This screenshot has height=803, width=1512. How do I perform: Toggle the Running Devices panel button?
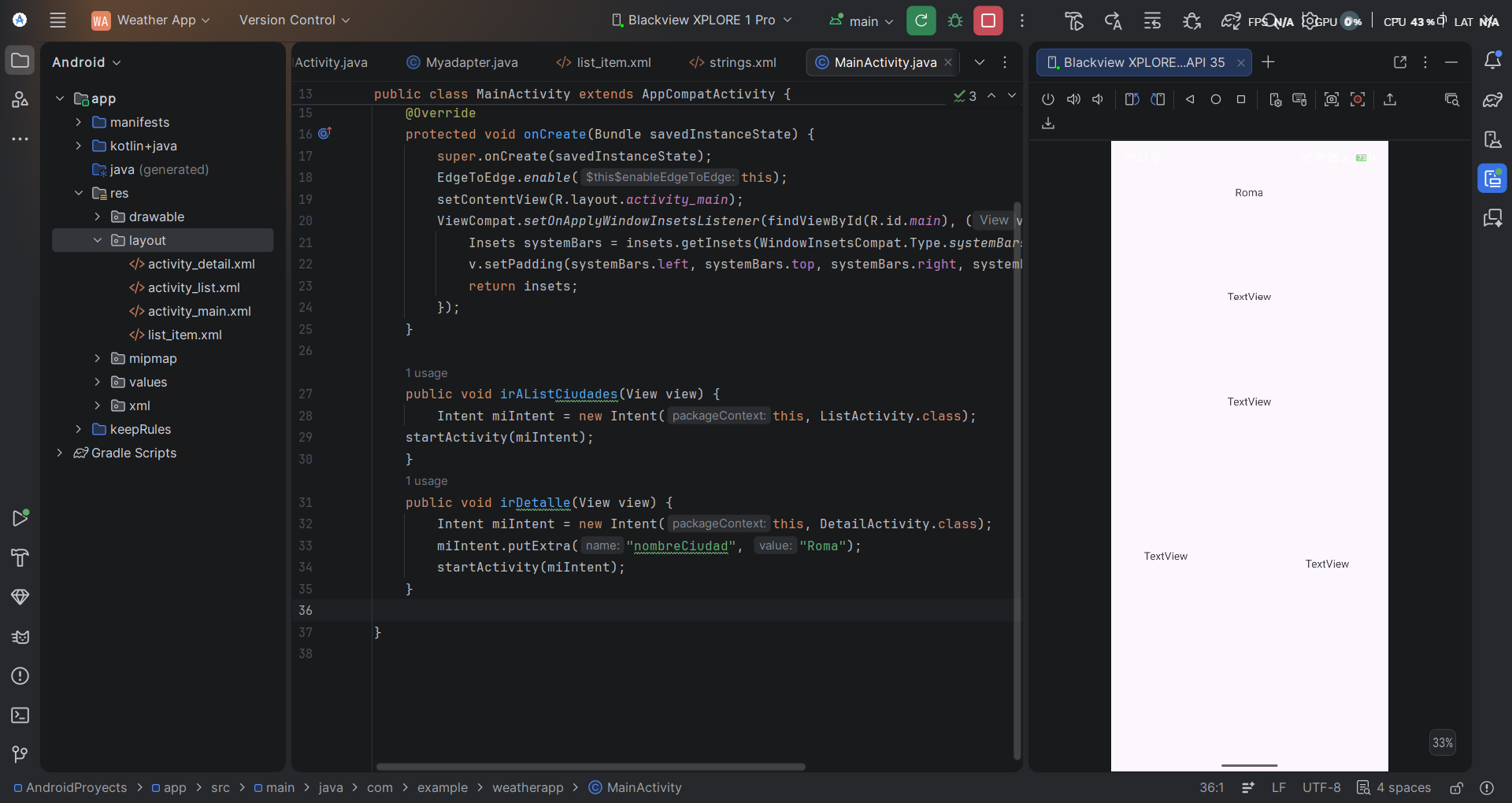[x=1492, y=179]
